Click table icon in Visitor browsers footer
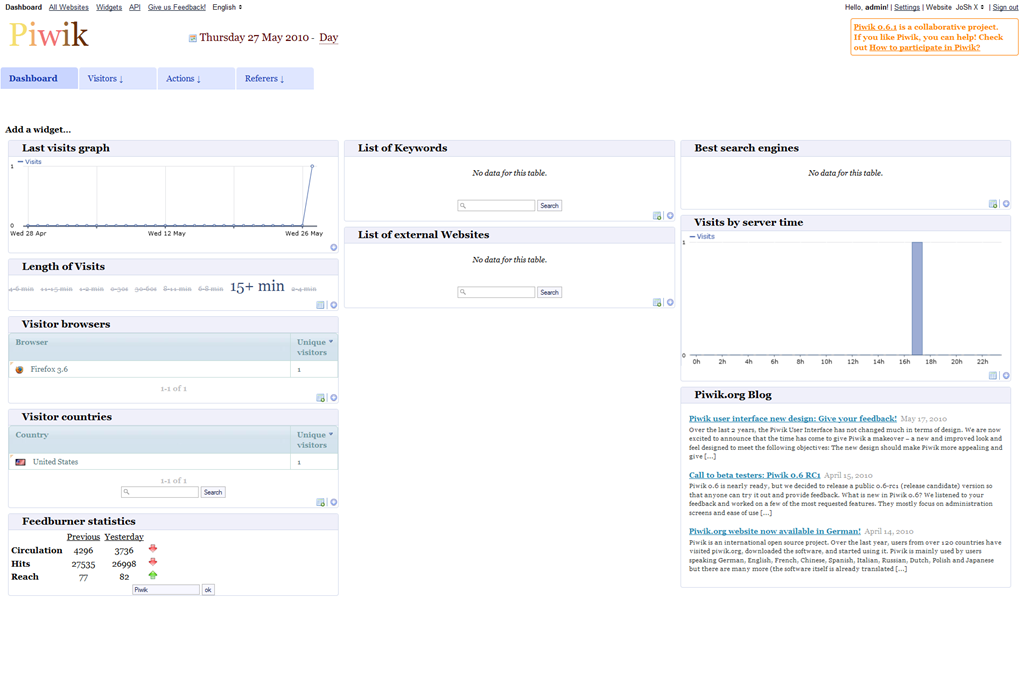1024x682 pixels. click(x=320, y=398)
